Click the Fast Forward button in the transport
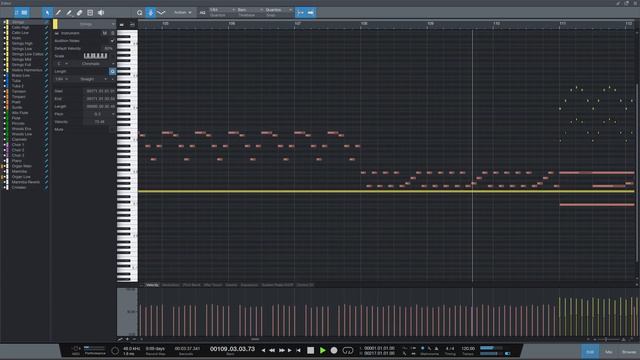Image resolution: width=640 pixels, height=360 pixels. 281,350
